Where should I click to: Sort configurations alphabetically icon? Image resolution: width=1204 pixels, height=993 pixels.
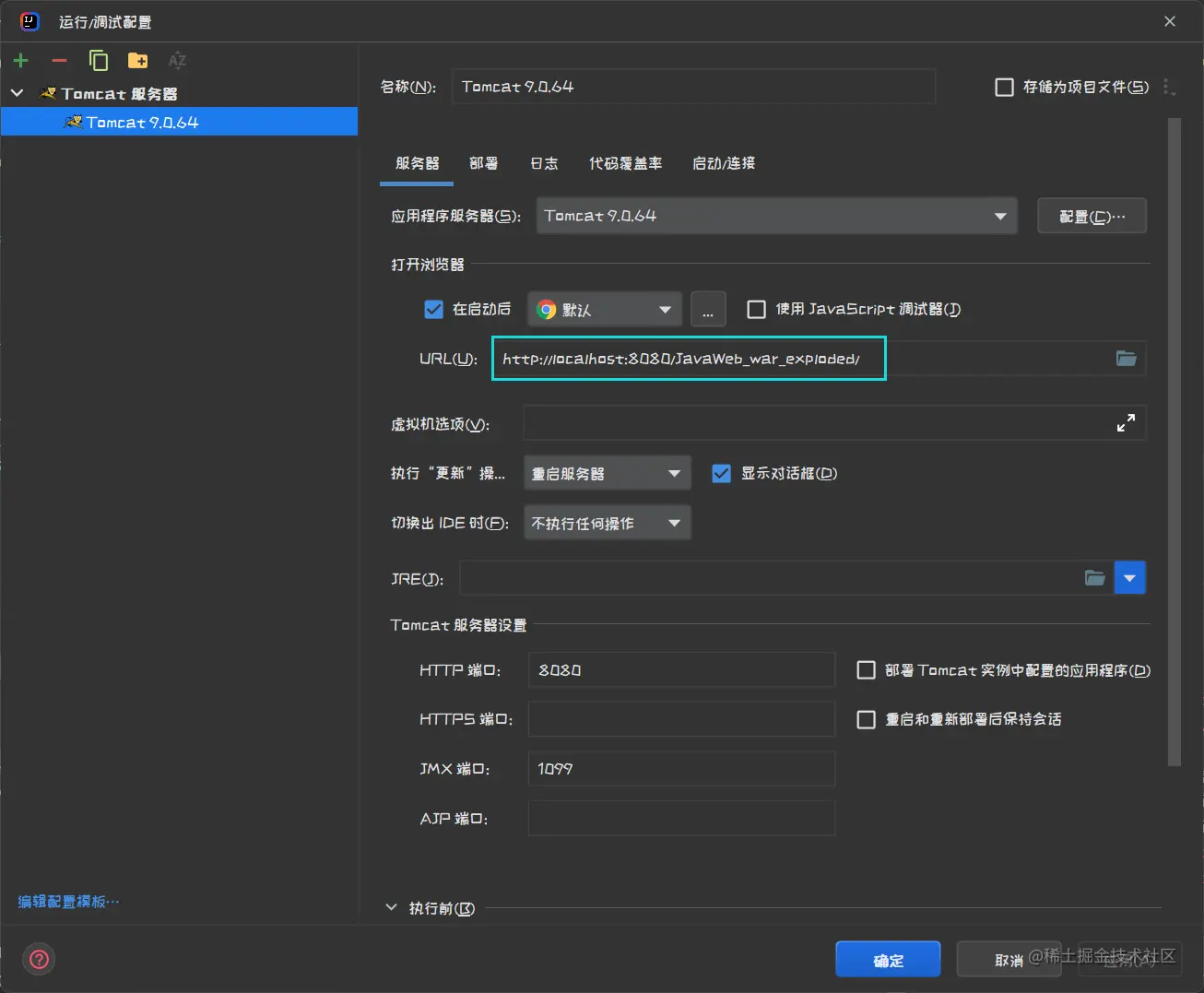177,61
